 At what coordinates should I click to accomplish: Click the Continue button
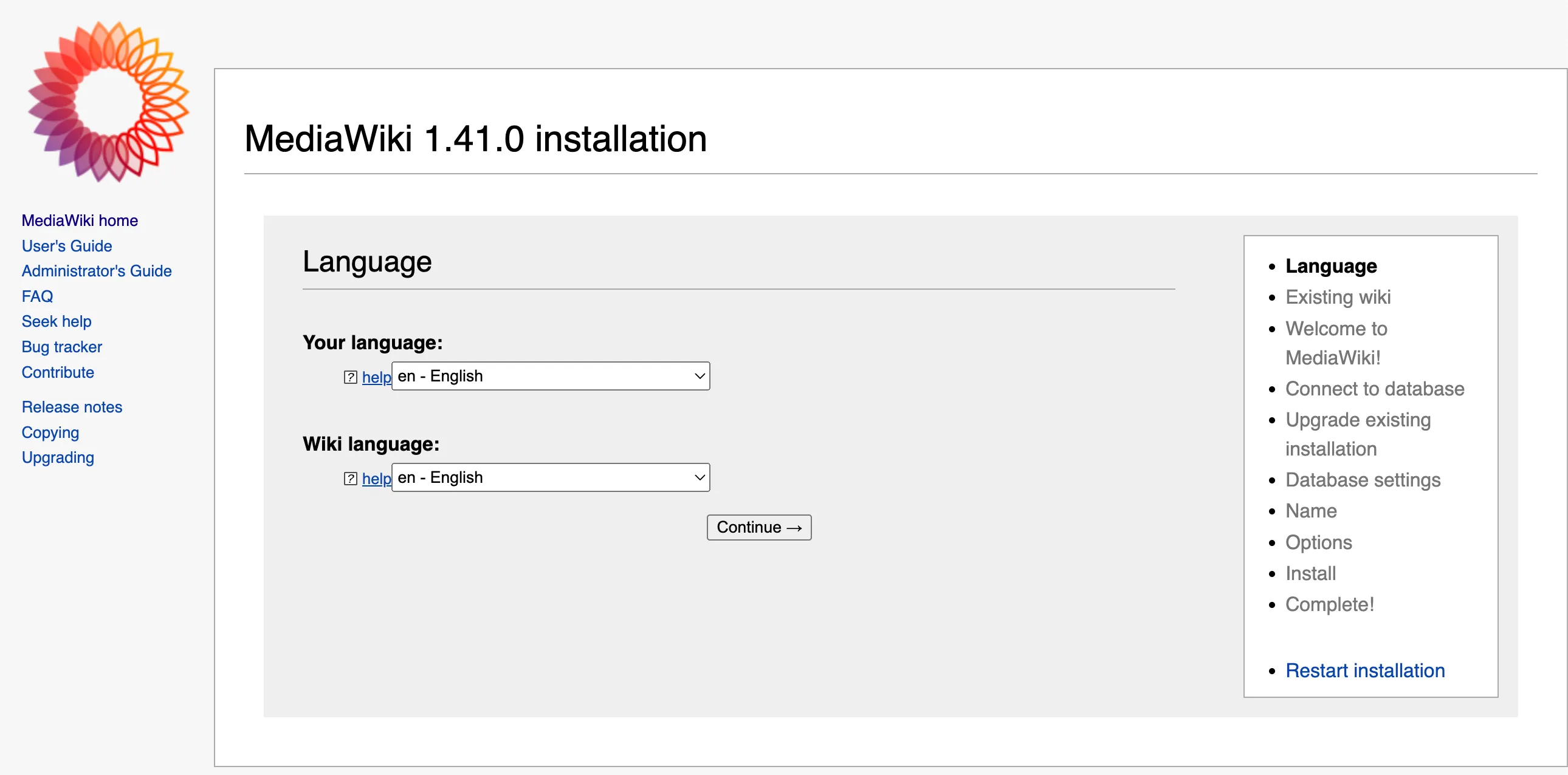click(758, 527)
